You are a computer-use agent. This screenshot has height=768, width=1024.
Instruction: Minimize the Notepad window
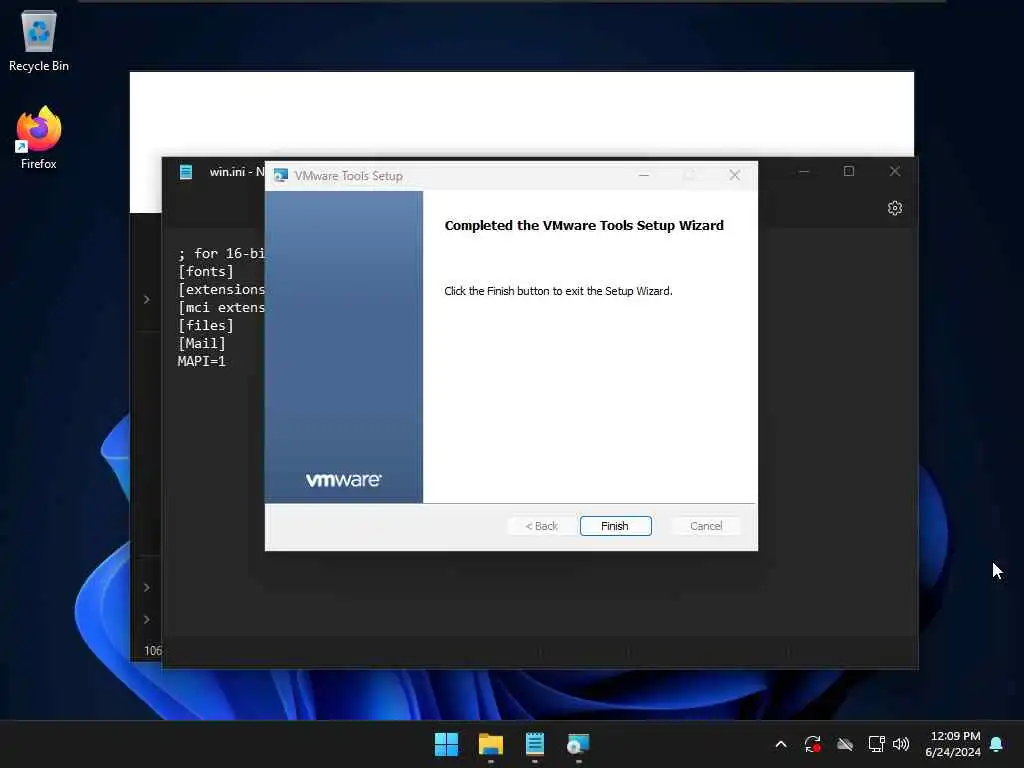(804, 171)
